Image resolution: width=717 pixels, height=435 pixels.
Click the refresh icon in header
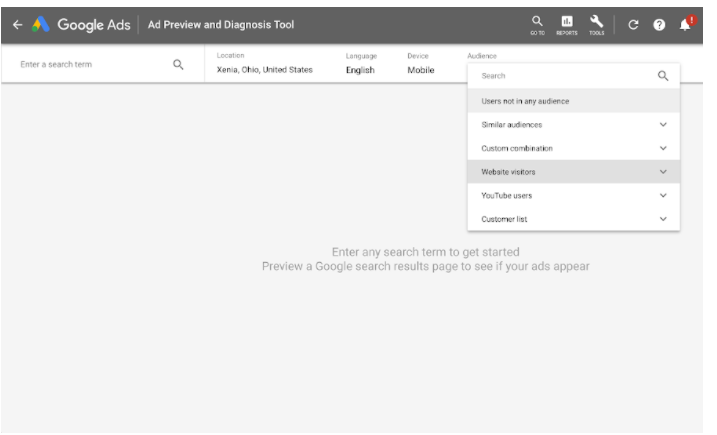[x=633, y=25]
